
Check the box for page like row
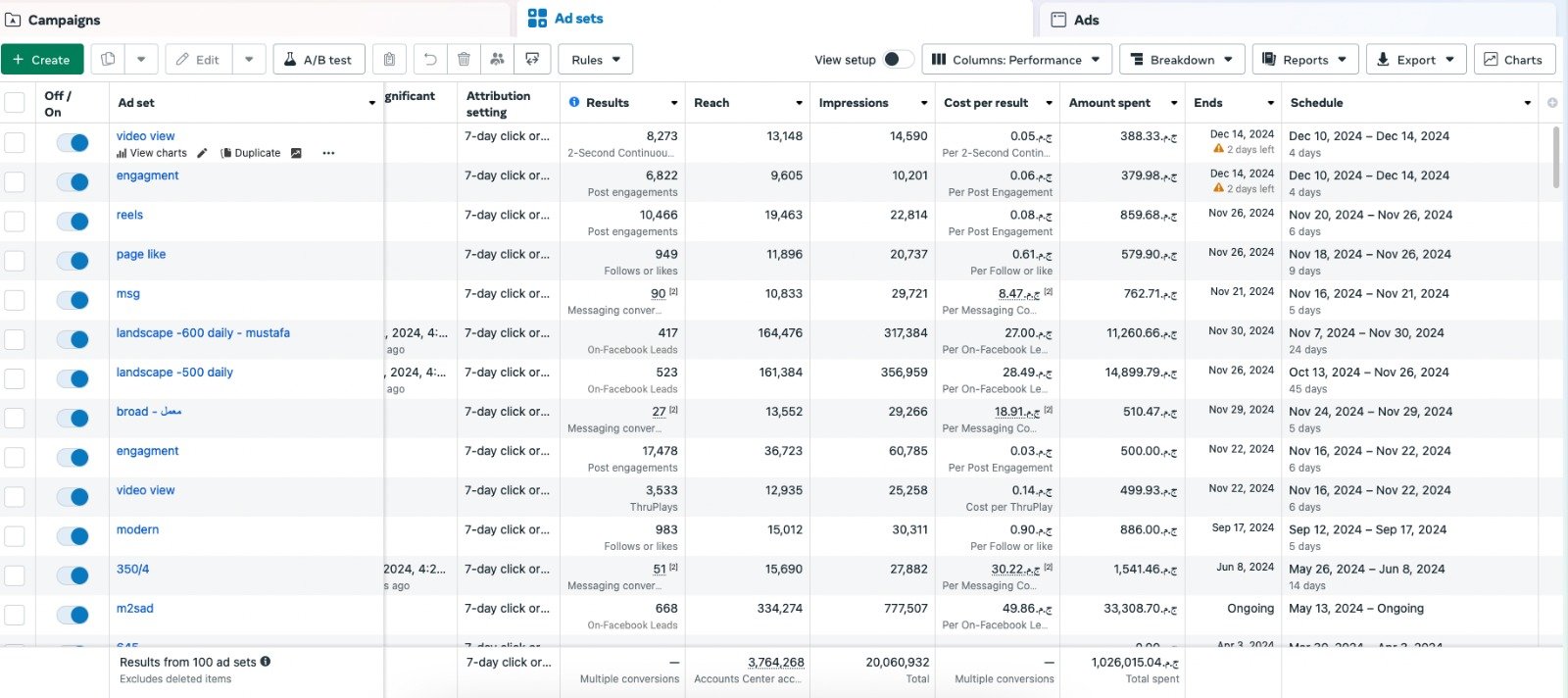(15, 261)
